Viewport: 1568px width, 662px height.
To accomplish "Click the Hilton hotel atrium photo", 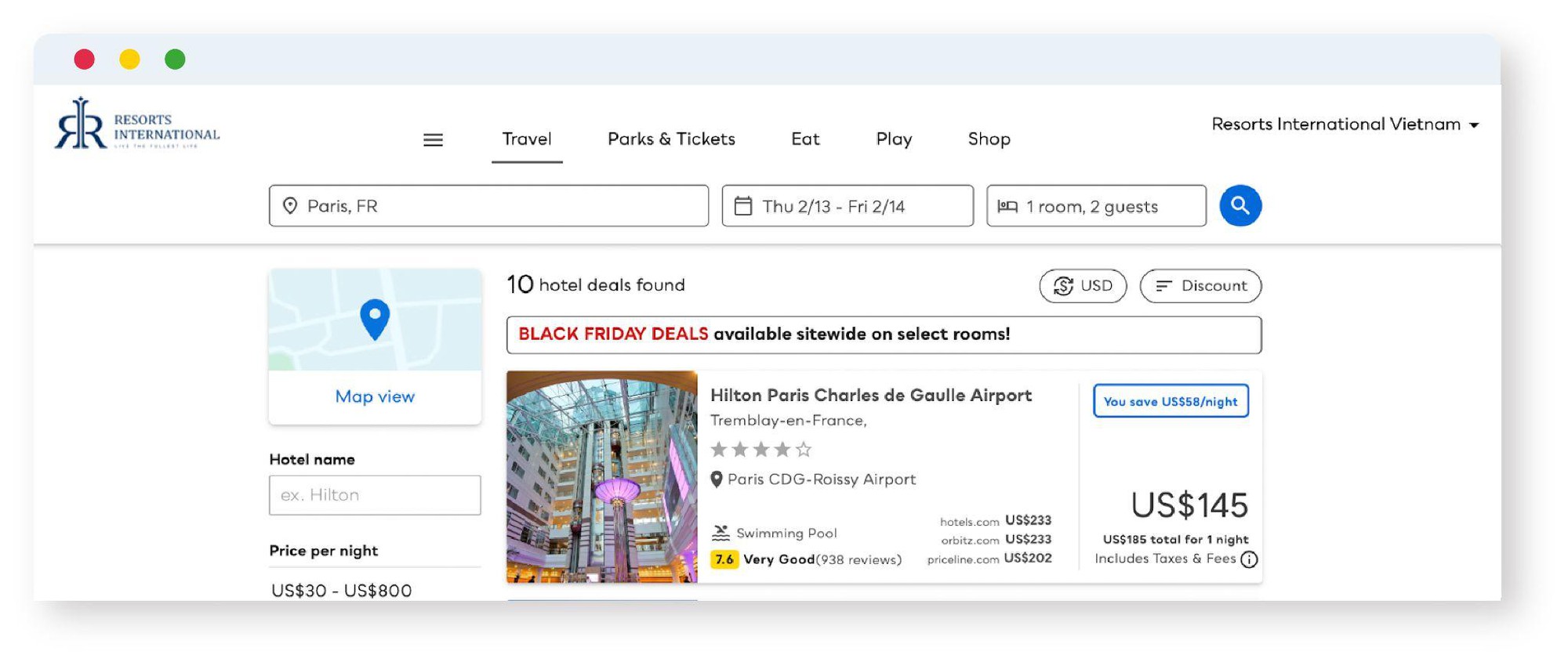I will tap(601, 476).
